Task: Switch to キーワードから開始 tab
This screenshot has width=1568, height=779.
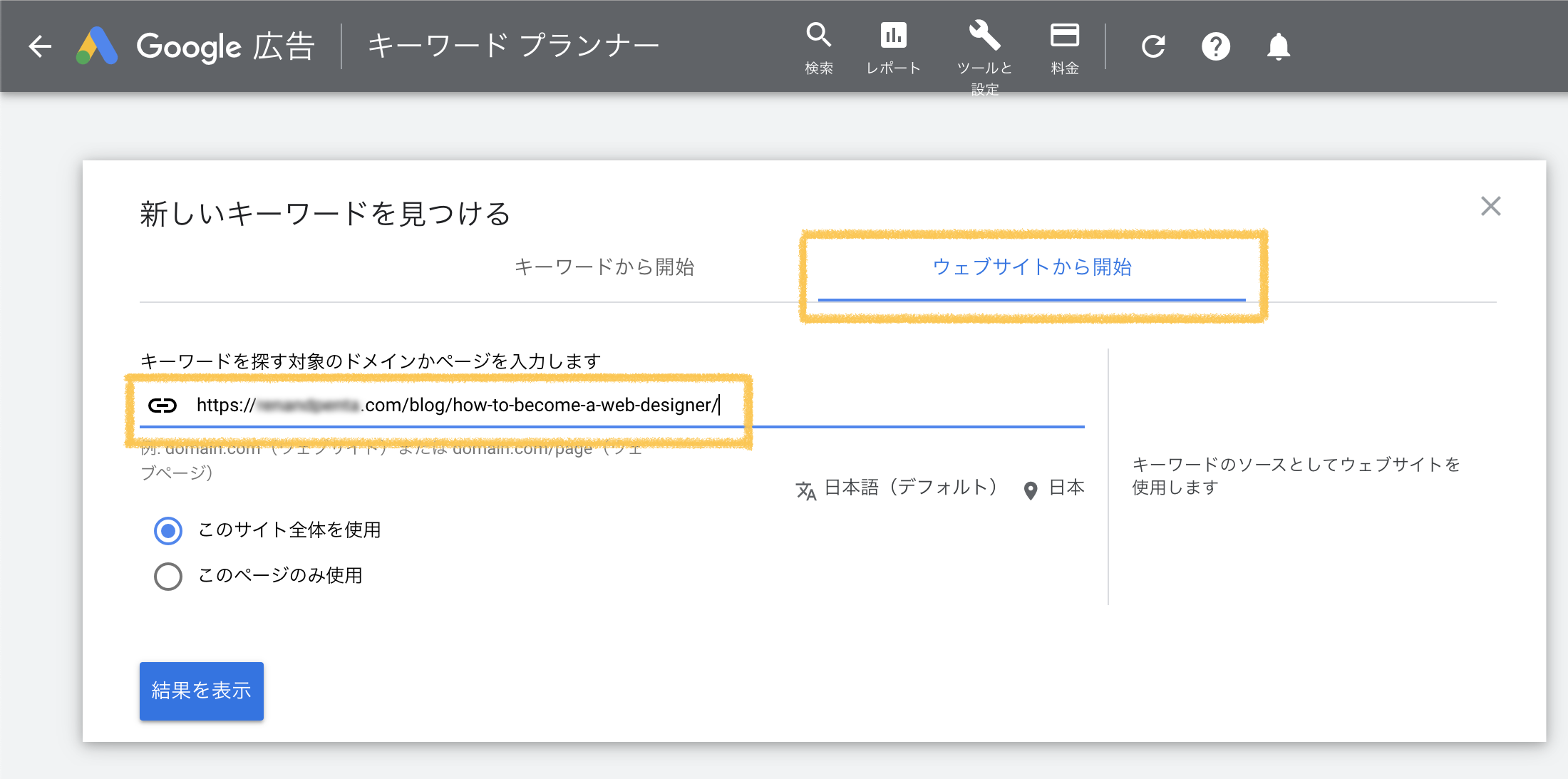Action: [x=604, y=267]
